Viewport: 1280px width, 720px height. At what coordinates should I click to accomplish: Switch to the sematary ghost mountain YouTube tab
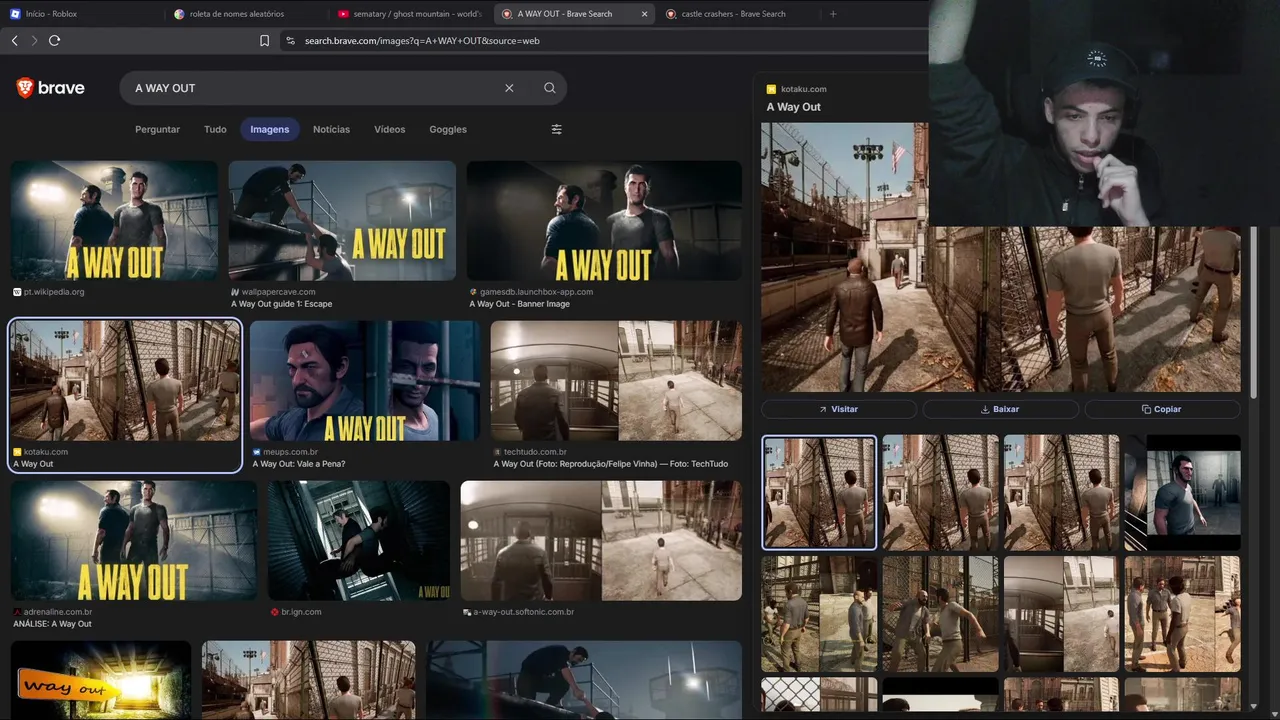coord(410,14)
